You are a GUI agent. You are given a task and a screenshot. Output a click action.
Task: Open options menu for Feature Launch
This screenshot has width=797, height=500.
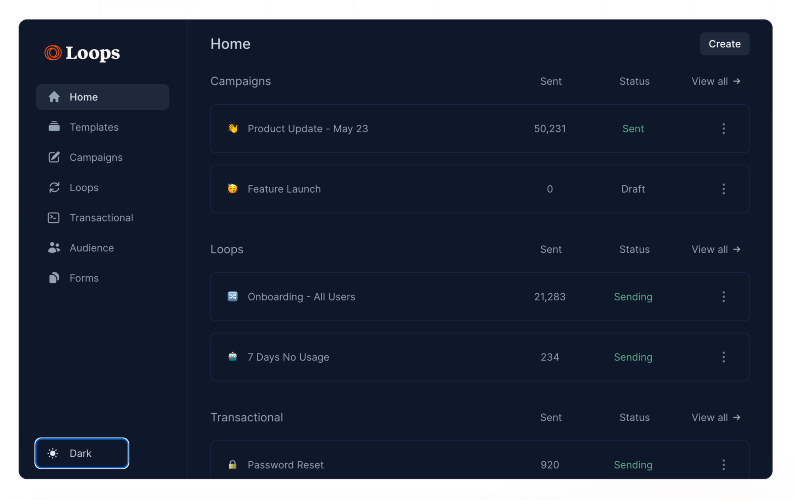pos(724,189)
